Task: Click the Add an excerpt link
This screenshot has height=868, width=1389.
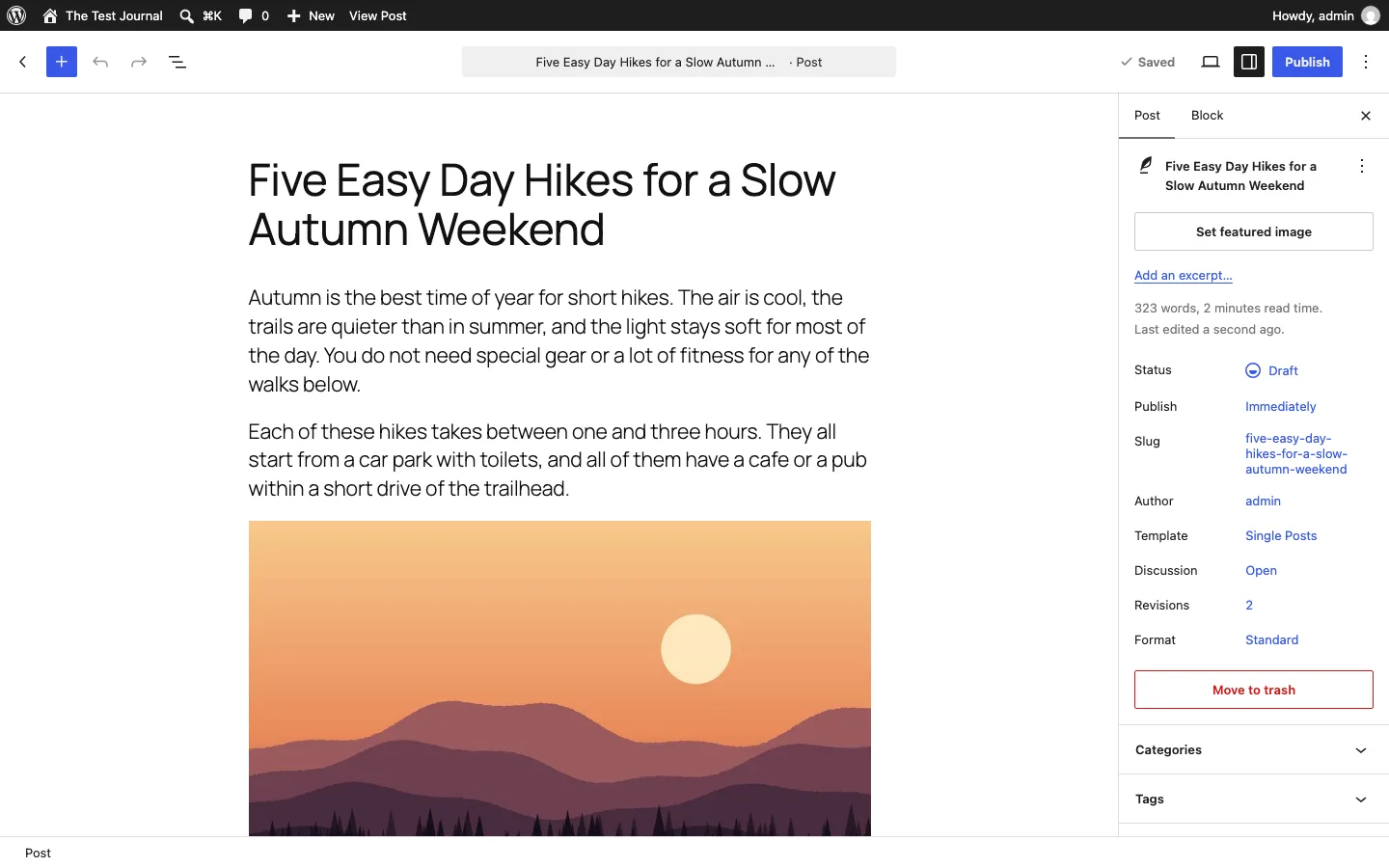Action: [1184, 276]
